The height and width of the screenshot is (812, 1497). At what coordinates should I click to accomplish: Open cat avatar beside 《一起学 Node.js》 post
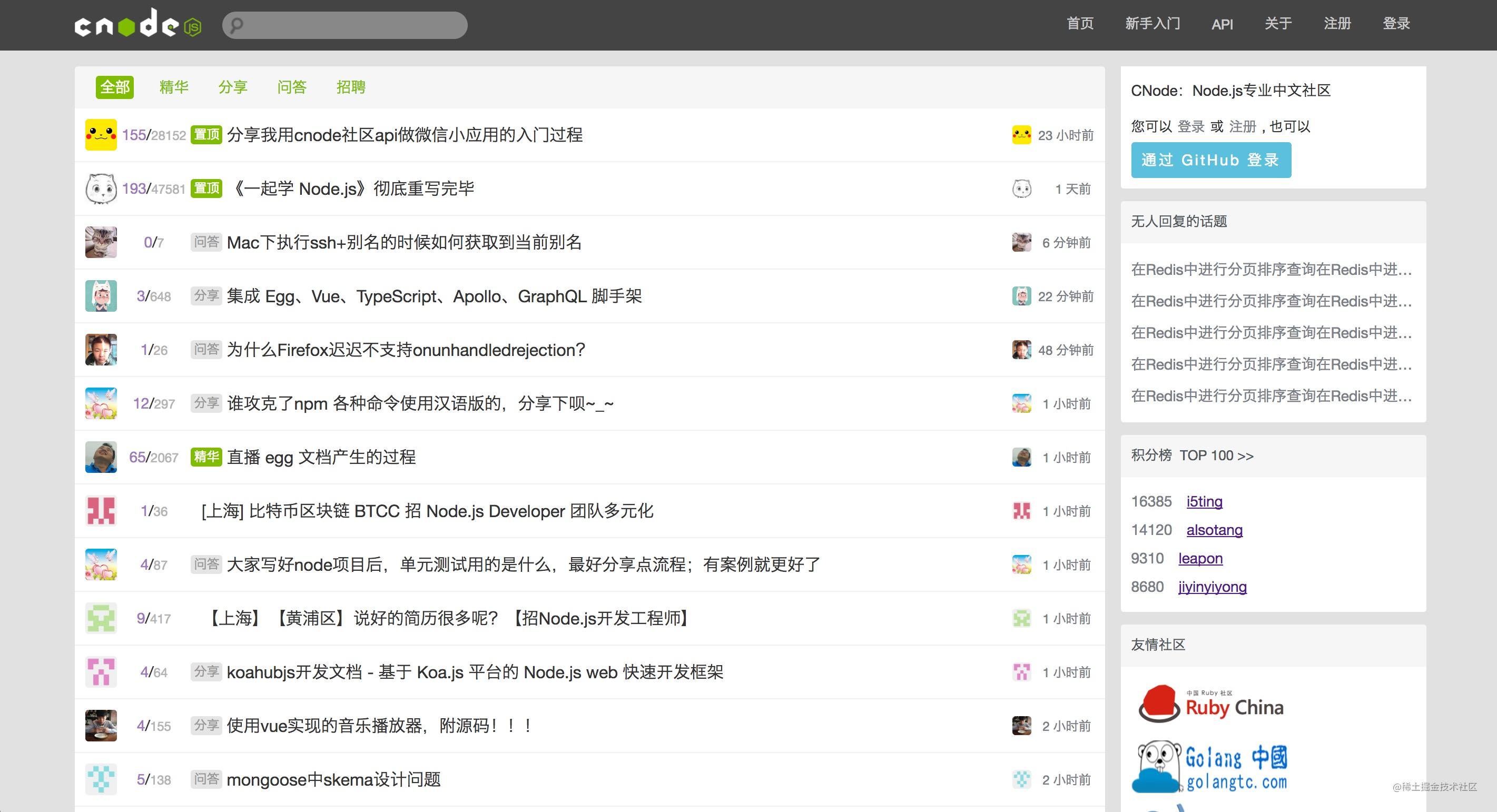[101, 189]
